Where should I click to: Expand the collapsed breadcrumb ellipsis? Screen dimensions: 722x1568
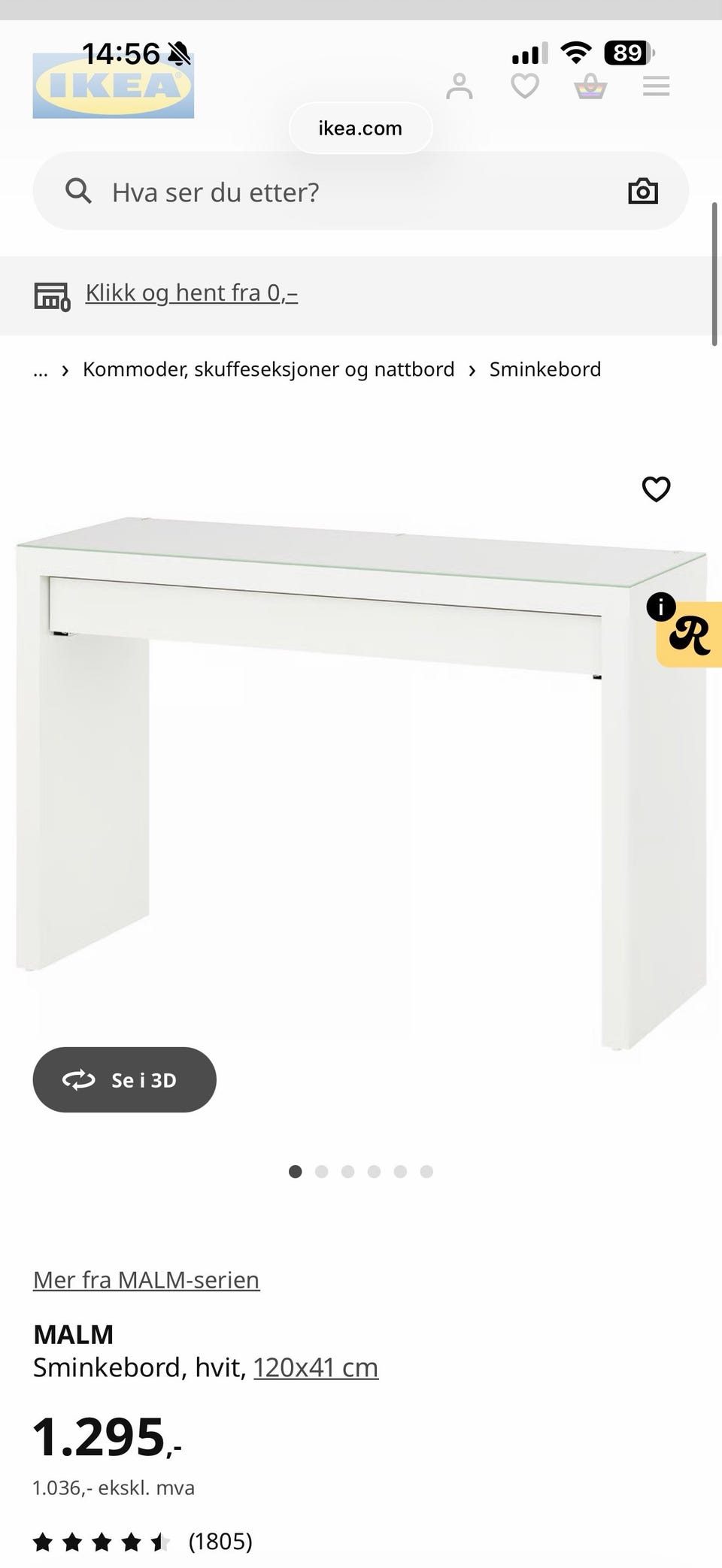41,370
